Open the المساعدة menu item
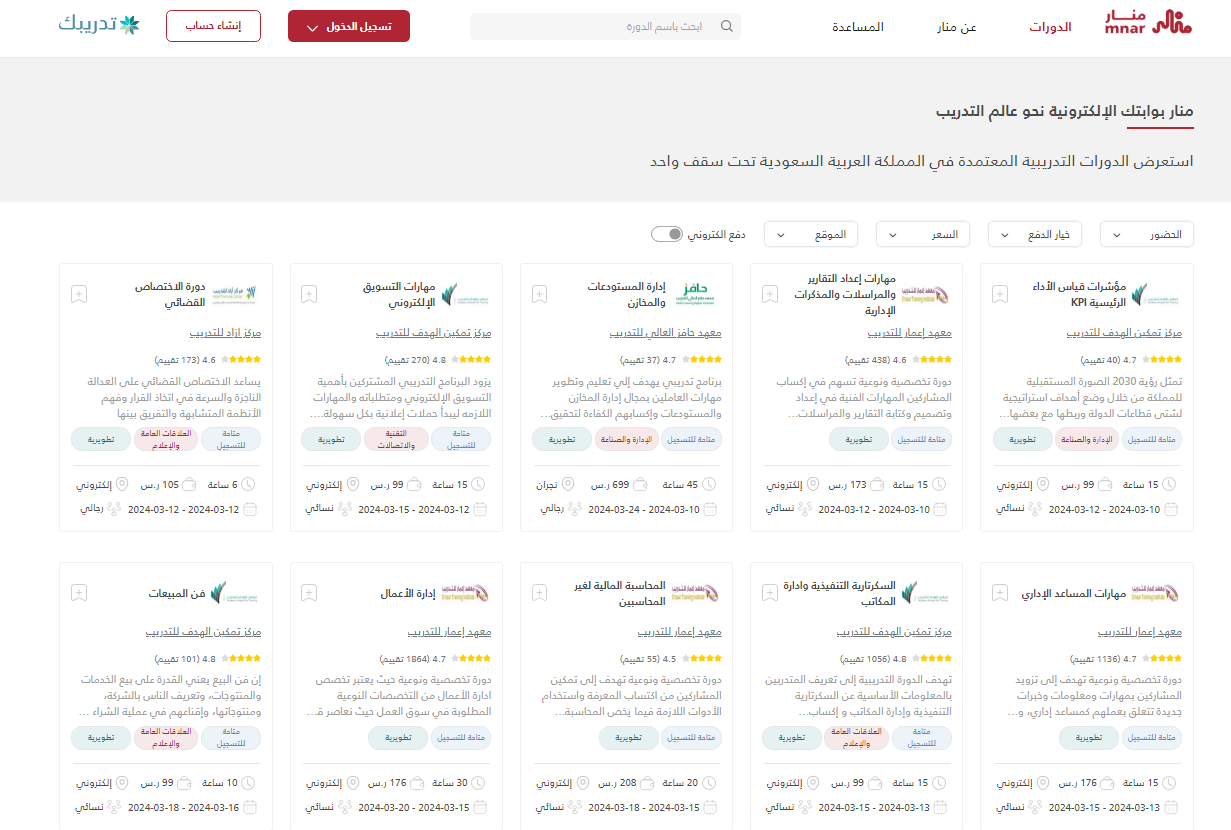Screen dimensions: 1231x830 pos(857,27)
